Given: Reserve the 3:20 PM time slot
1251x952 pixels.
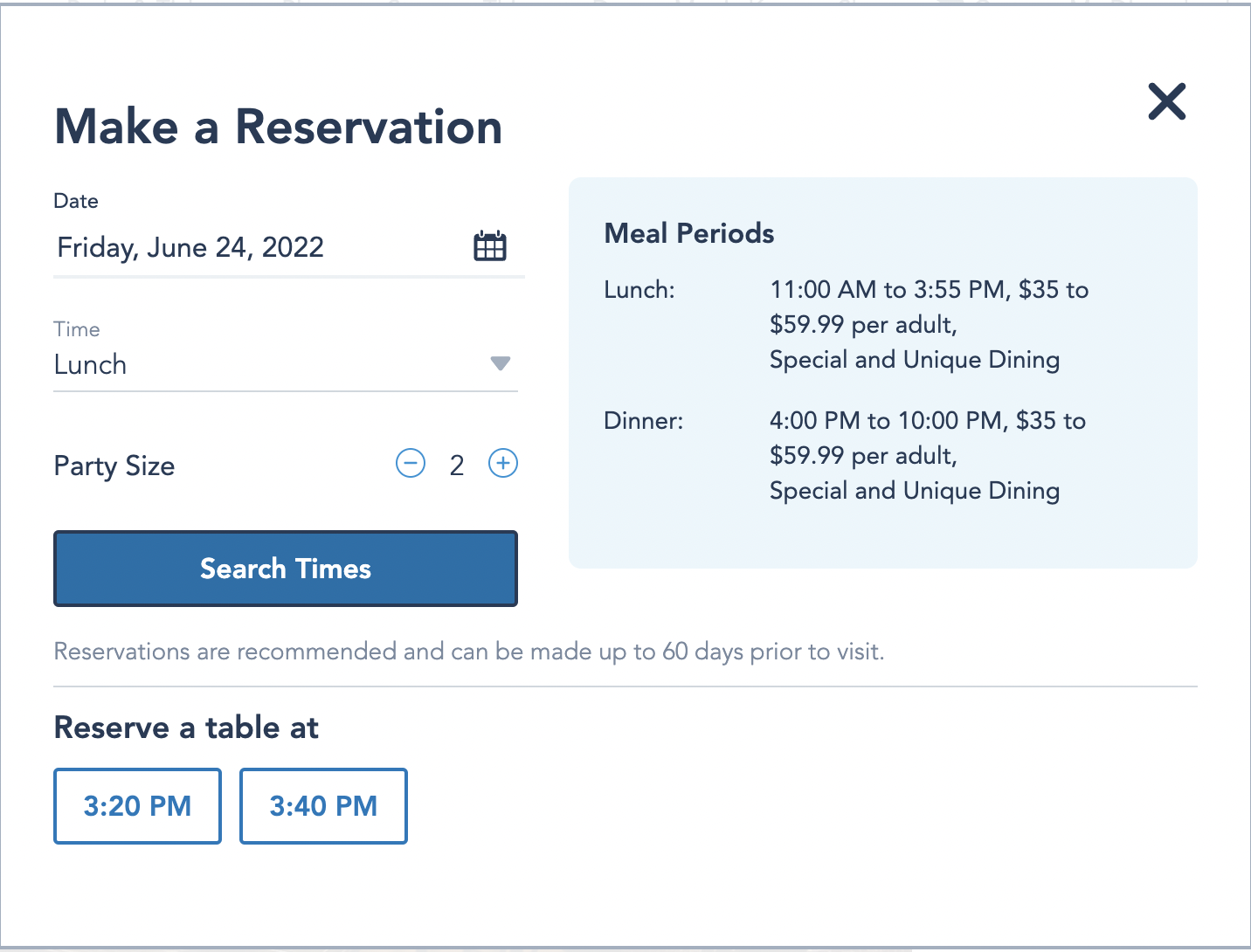Looking at the screenshot, I should tap(137, 805).
